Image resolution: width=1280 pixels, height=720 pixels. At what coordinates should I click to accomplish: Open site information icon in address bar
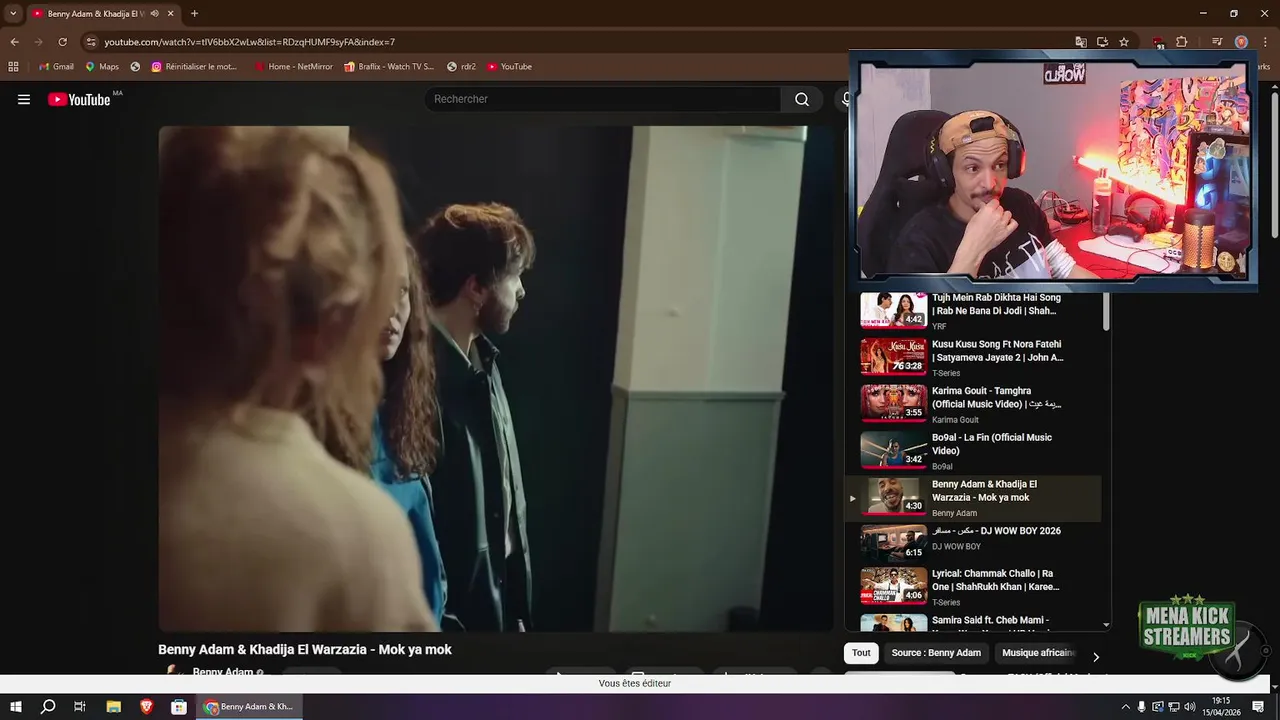tap(91, 42)
